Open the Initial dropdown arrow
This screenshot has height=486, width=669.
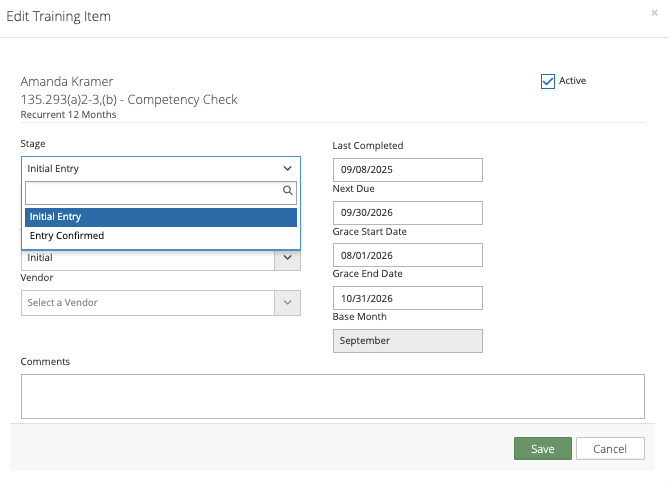(x=288, y=258)
